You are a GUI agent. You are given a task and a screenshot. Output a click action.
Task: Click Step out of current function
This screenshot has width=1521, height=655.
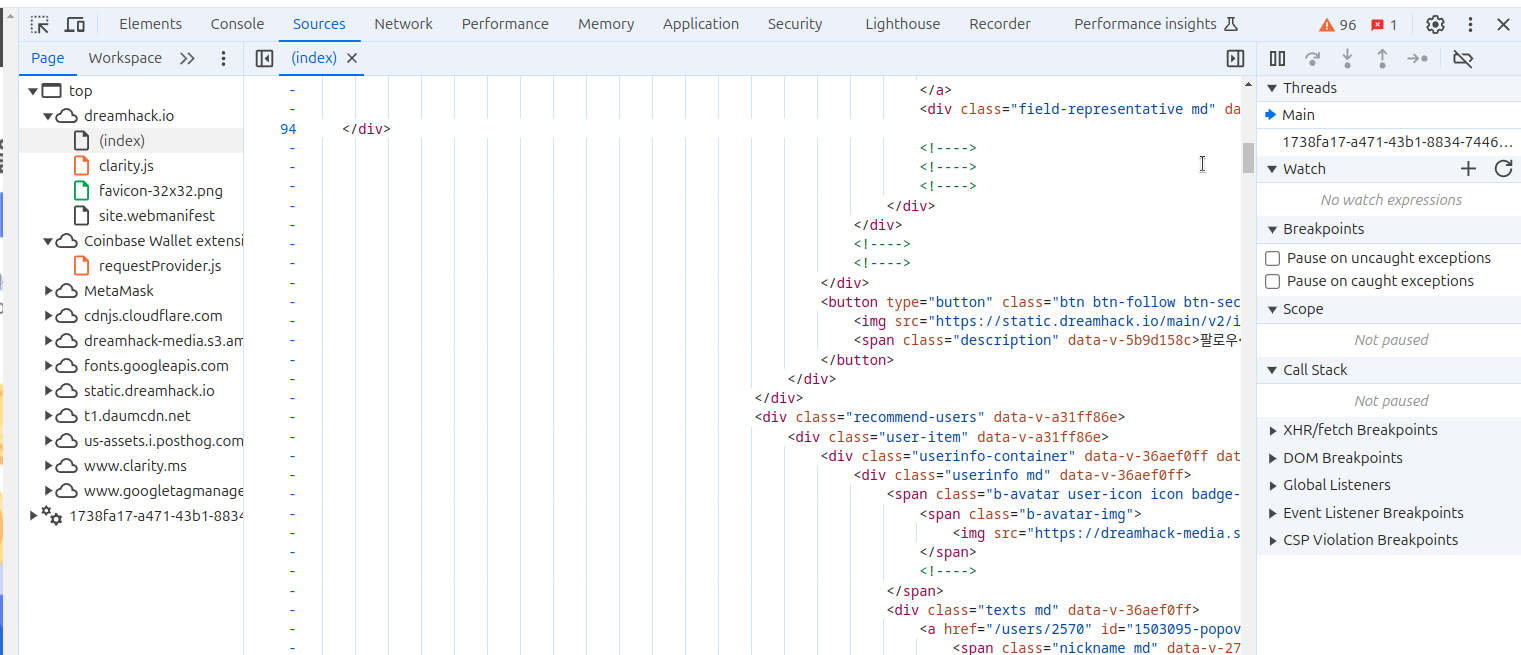pyautogui.click(x=1382, y=59)
